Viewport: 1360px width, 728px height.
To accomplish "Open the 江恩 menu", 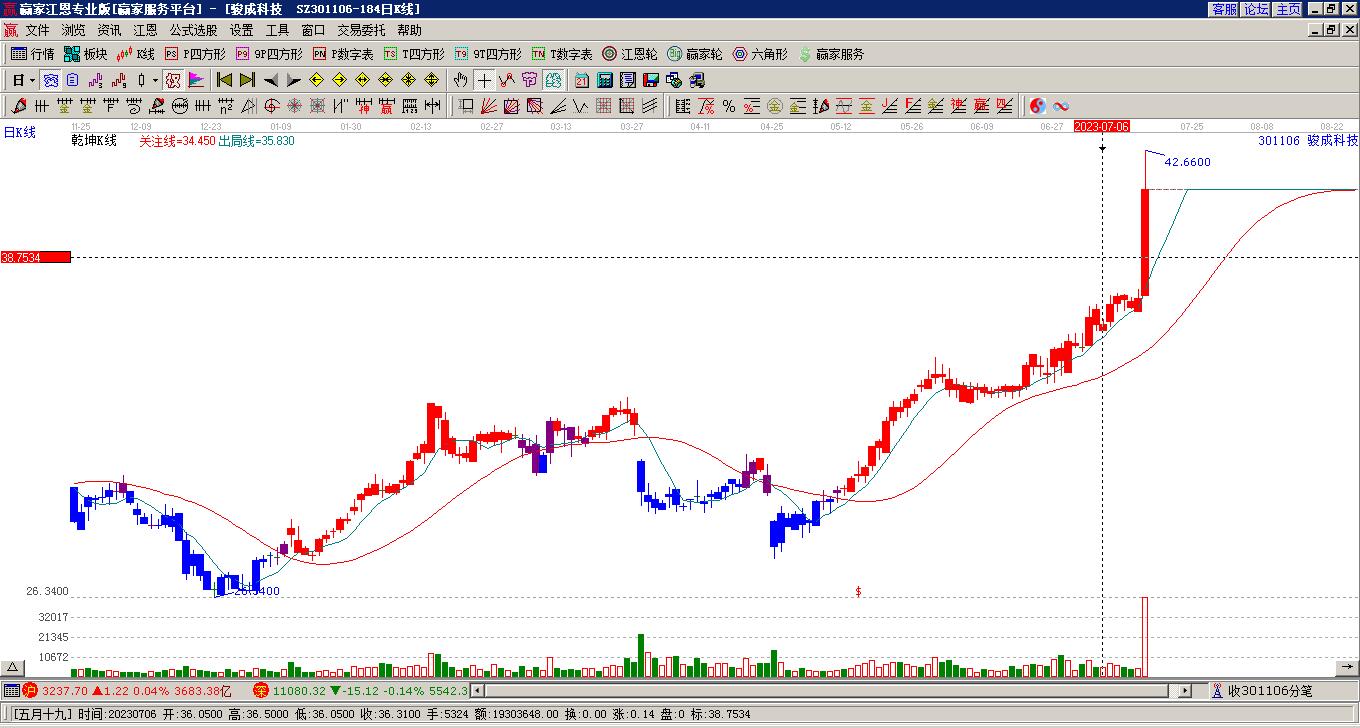I will click(x=145, y=31).
